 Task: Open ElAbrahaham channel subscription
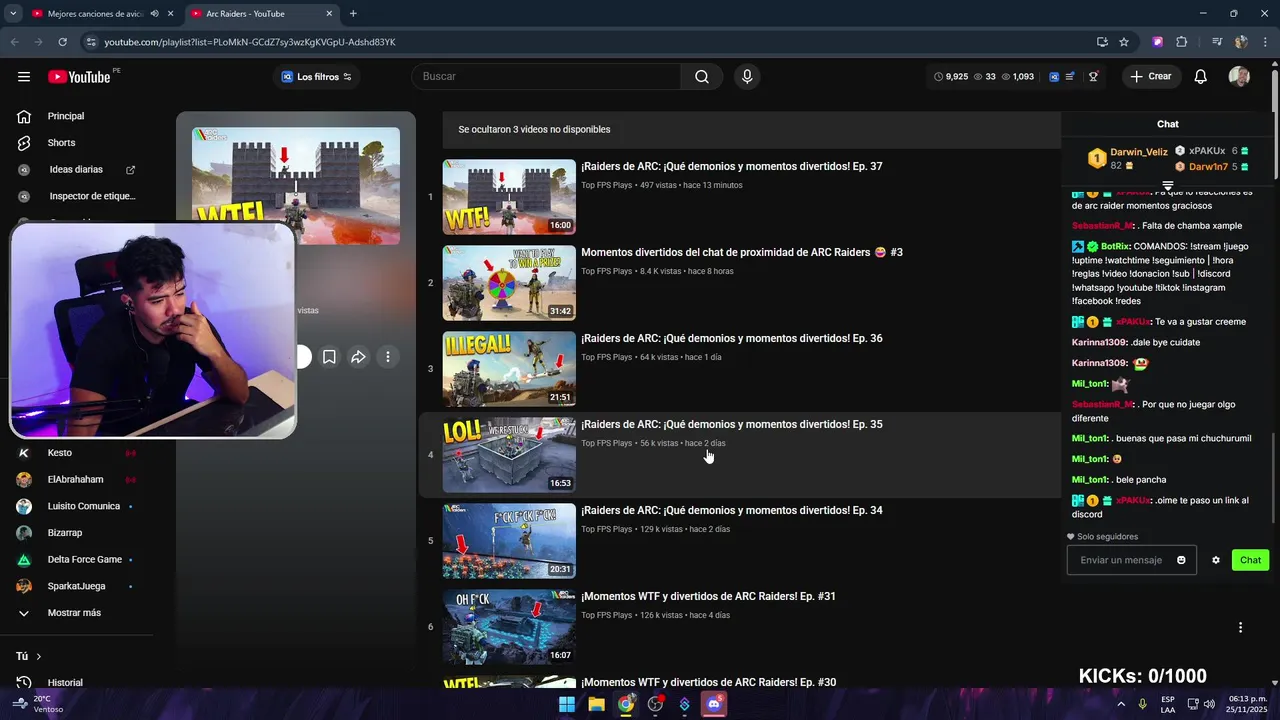75,480
